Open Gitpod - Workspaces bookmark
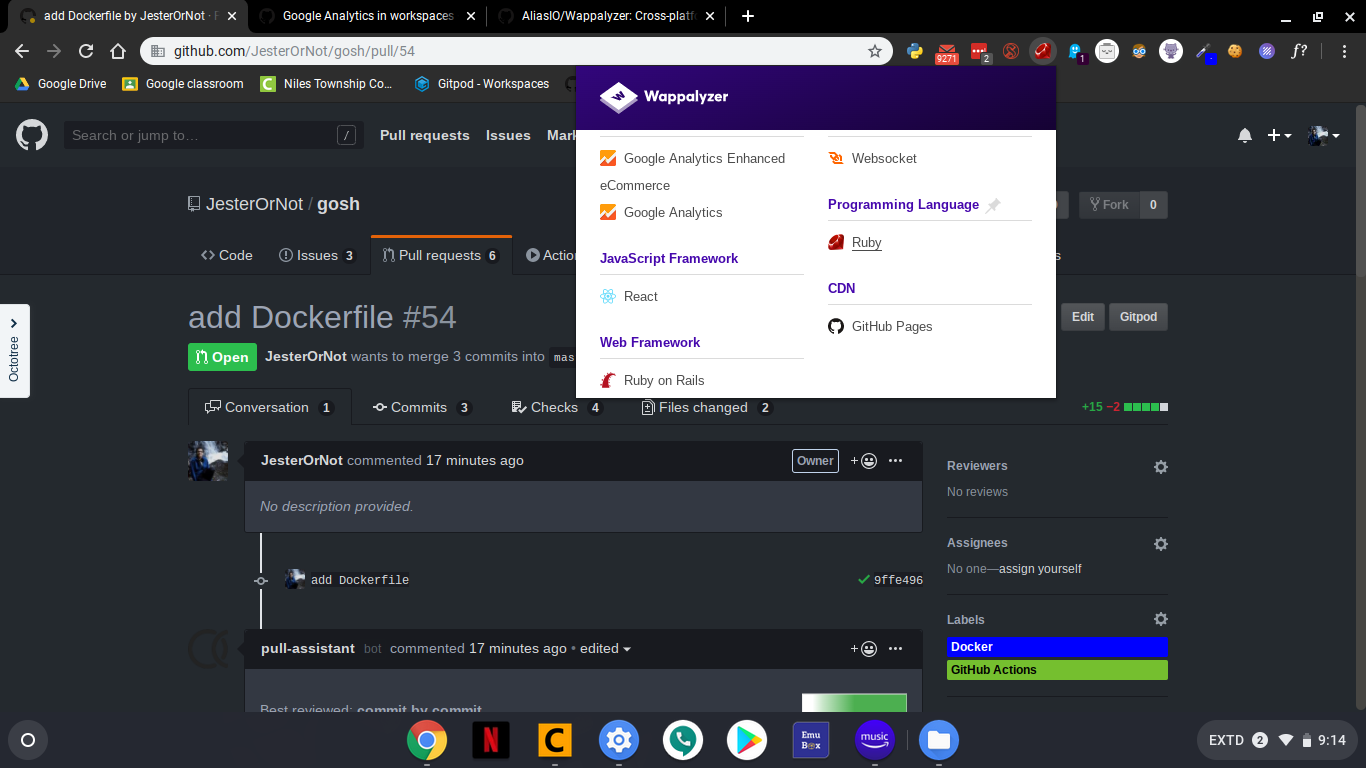The height and width of the screenshot is (768, 1366). (x=482, y=84)
